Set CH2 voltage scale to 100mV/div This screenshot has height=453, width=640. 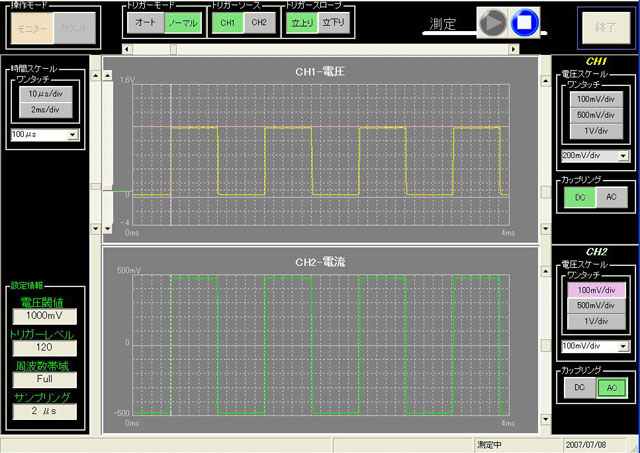[596, 290]
